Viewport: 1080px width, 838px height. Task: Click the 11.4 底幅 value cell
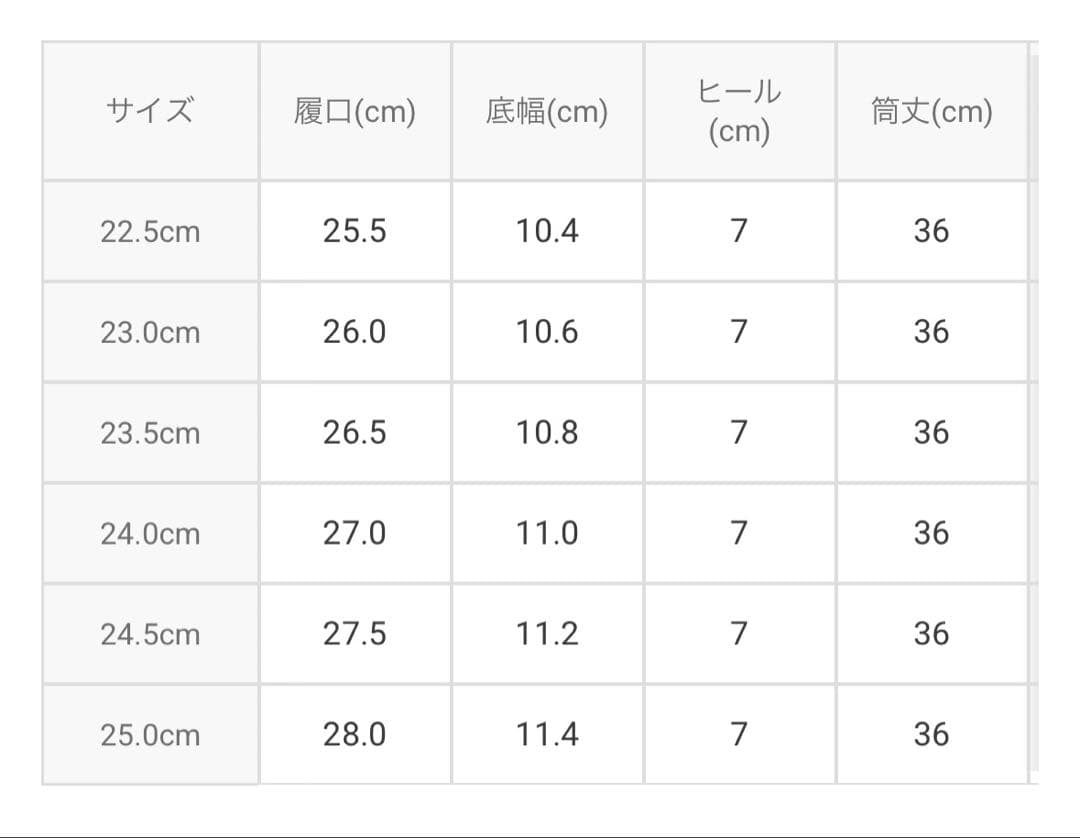click(548, 734)
